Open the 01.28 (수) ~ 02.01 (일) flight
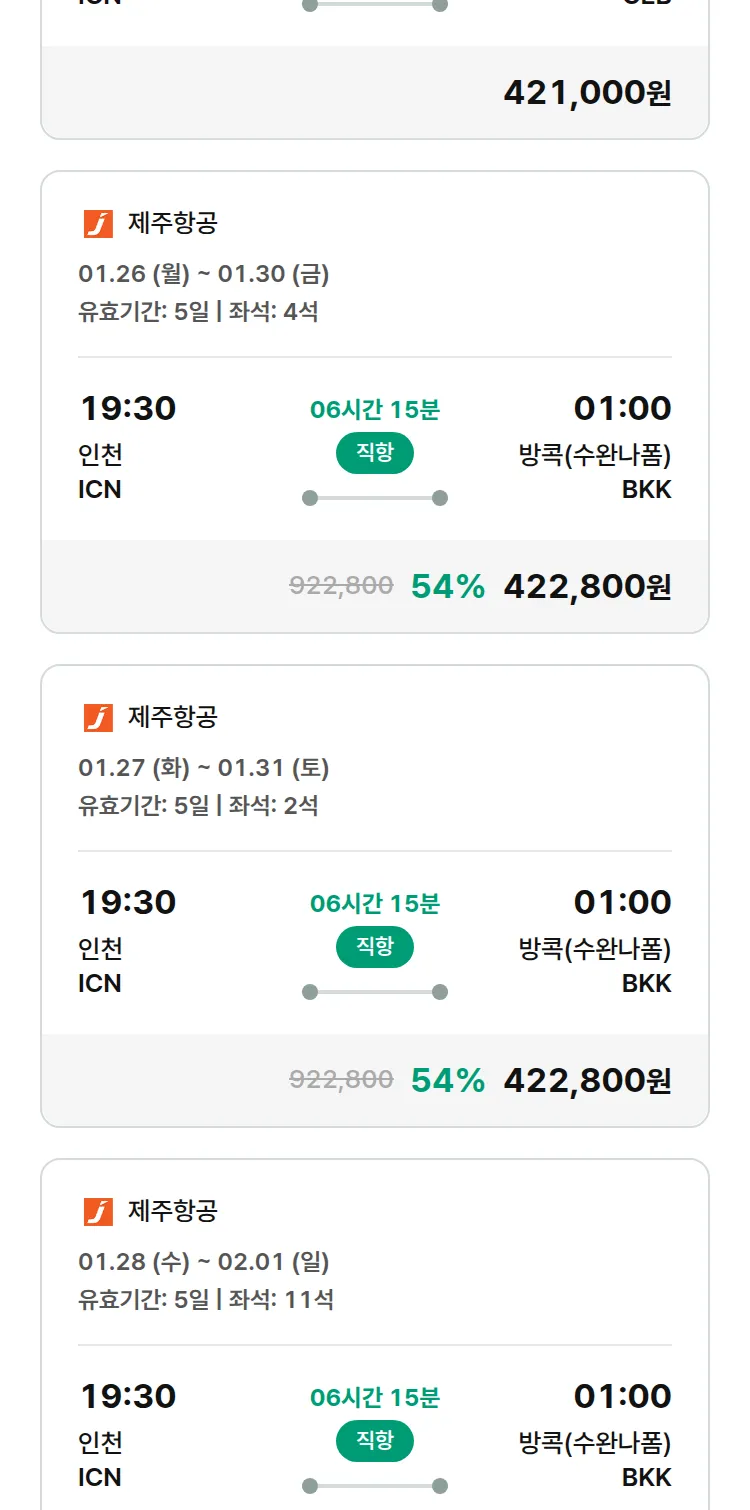 pyautogui.click(x=204, y=1261)
